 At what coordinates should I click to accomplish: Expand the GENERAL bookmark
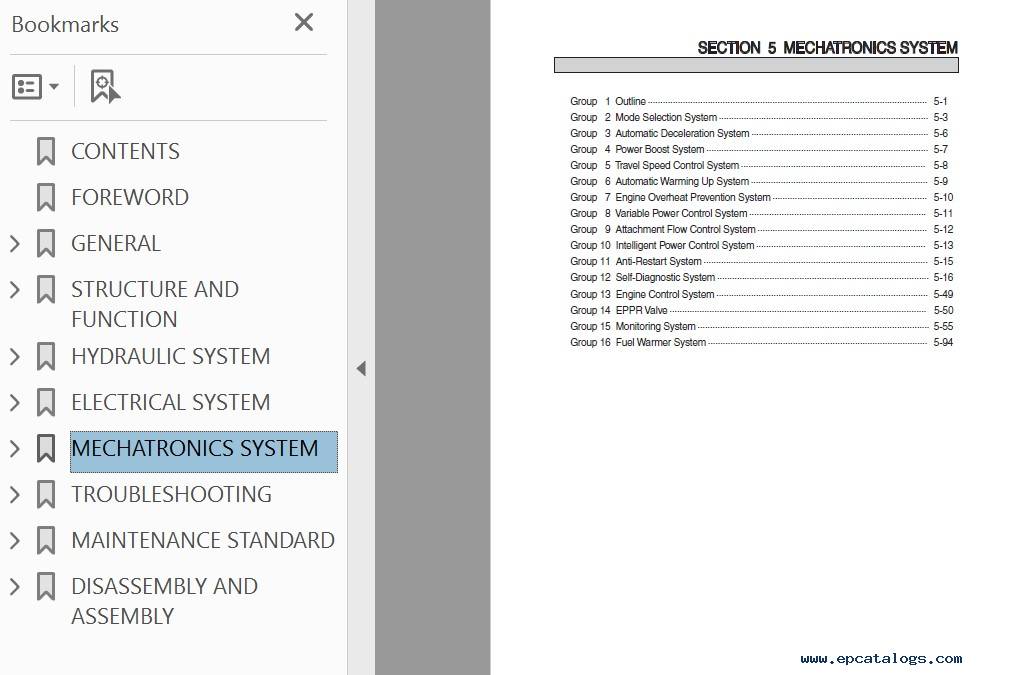[15, 244]
